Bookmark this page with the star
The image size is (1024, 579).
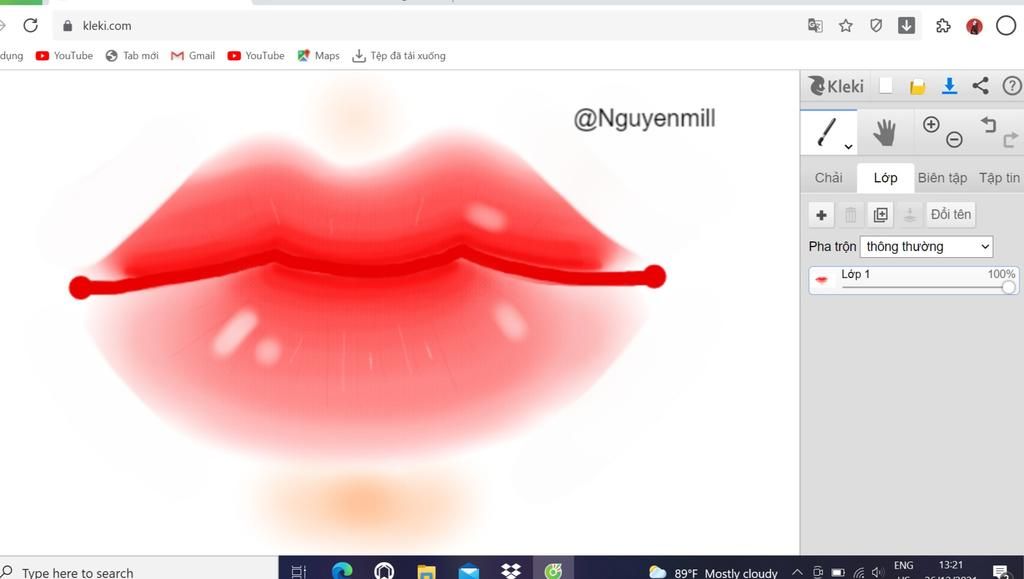(x=846, y=25)
